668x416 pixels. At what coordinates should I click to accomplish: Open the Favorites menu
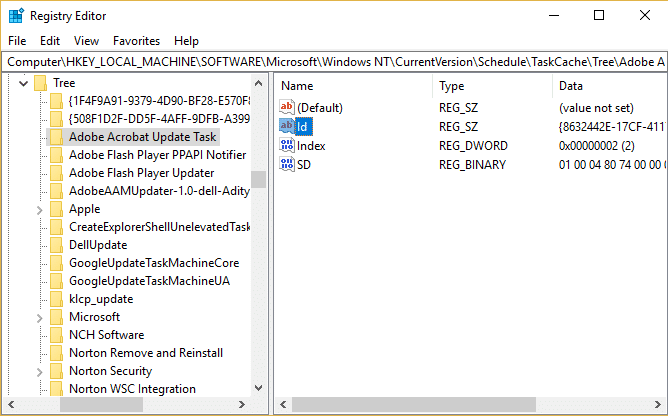pyautogui.click(x=136, y=41)
